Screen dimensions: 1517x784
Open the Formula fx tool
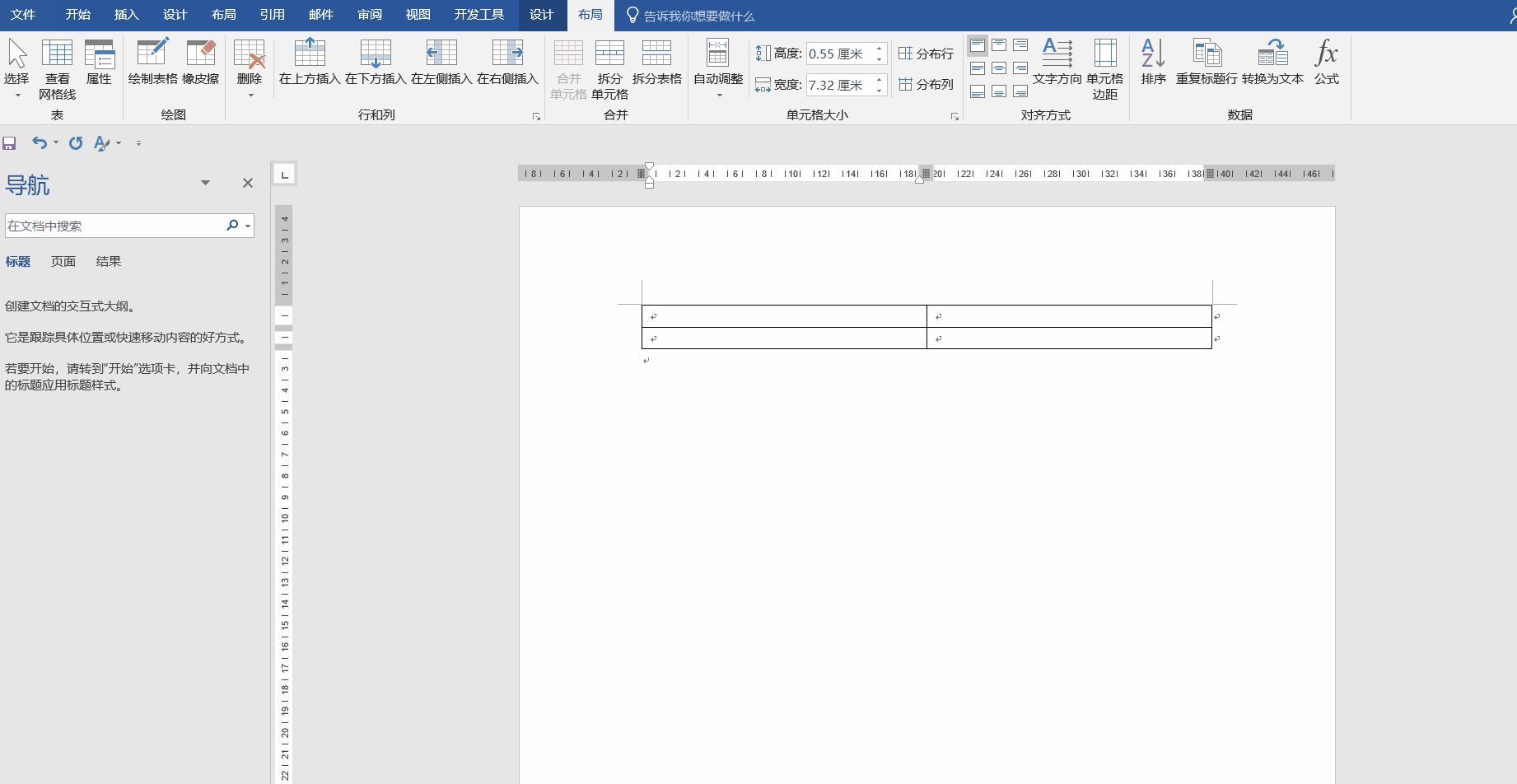(x=1326, y=62)
